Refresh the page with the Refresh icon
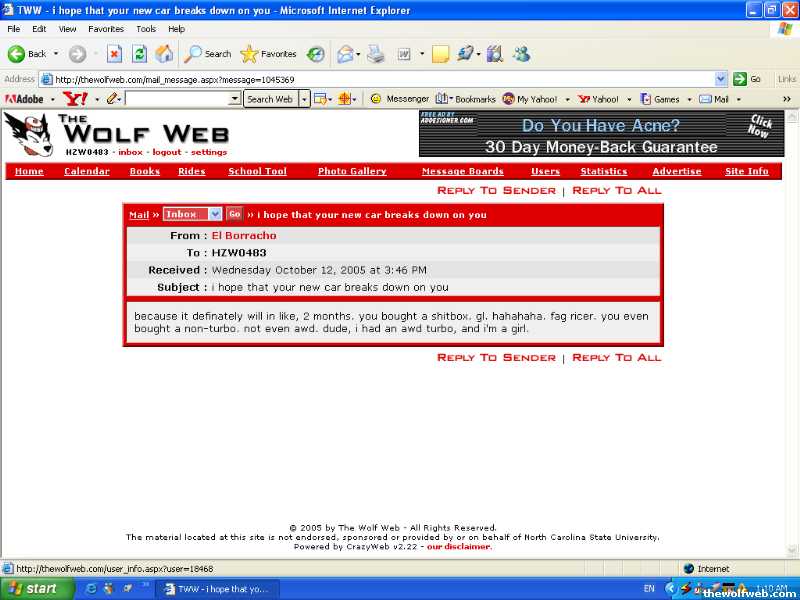 (x=140, y=54)
